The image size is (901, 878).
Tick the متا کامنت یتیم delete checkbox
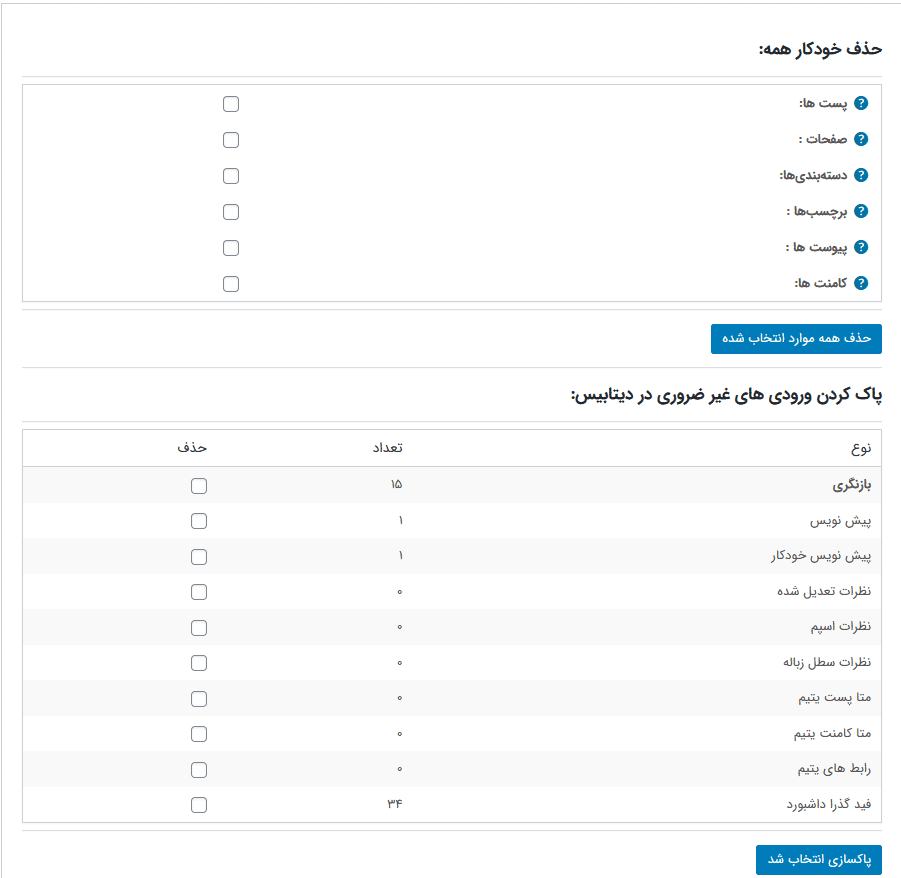[x=199, y=734]
